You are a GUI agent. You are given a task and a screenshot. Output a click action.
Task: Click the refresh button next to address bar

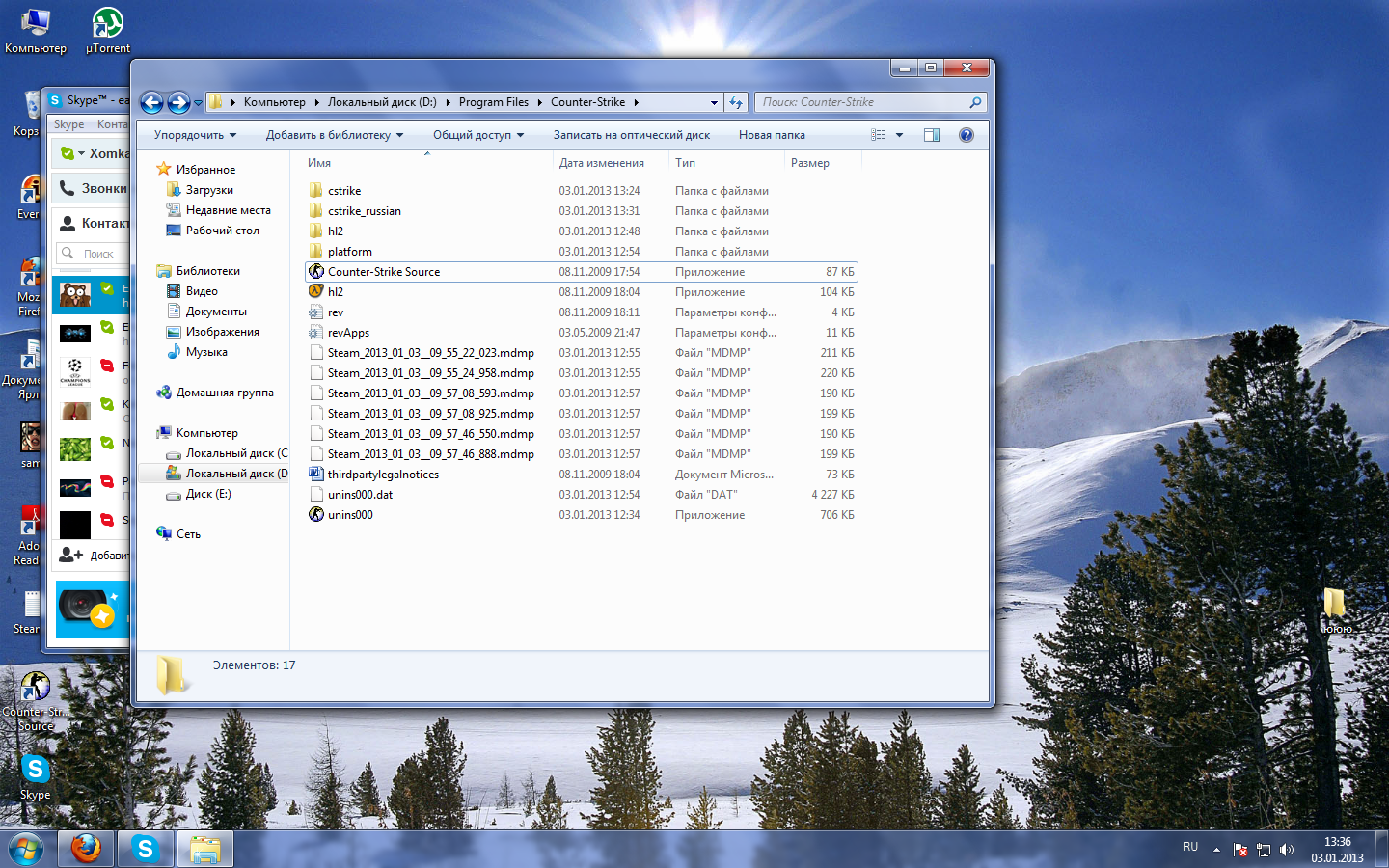(x=736, y=102)
